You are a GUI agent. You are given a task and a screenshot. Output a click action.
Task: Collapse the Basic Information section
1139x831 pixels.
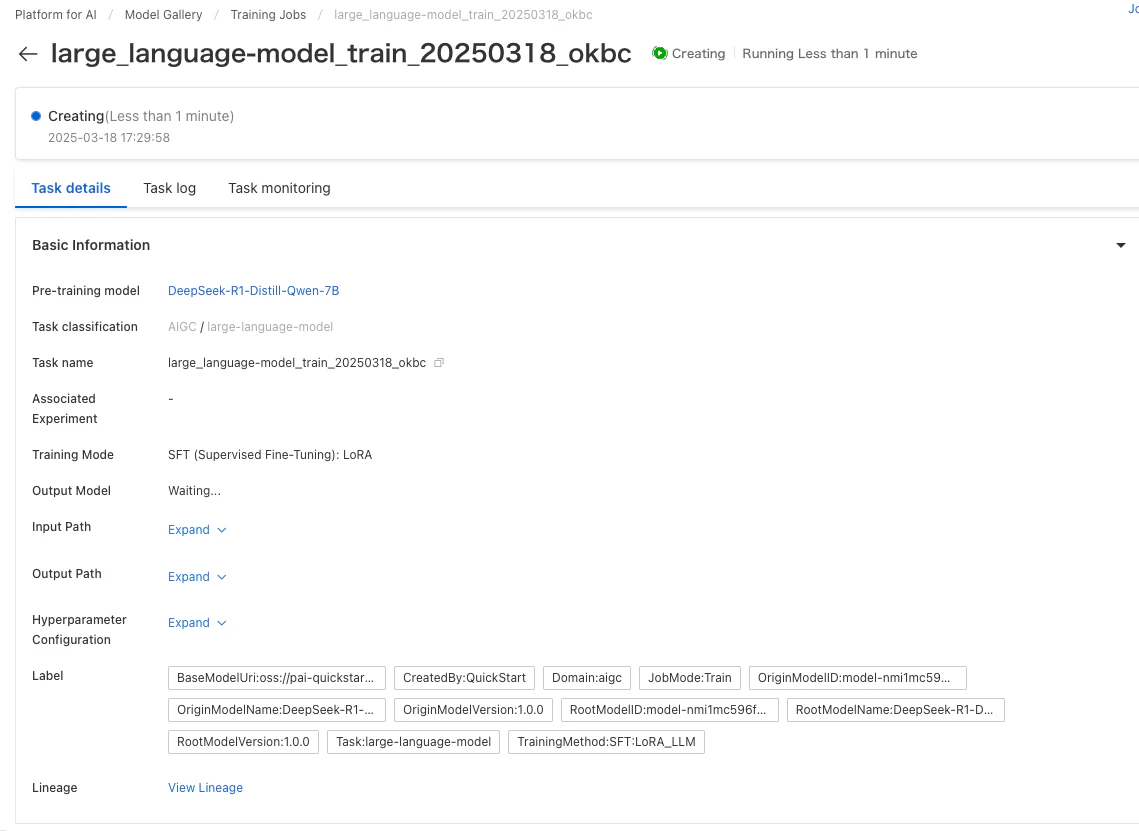point(1121,246)
